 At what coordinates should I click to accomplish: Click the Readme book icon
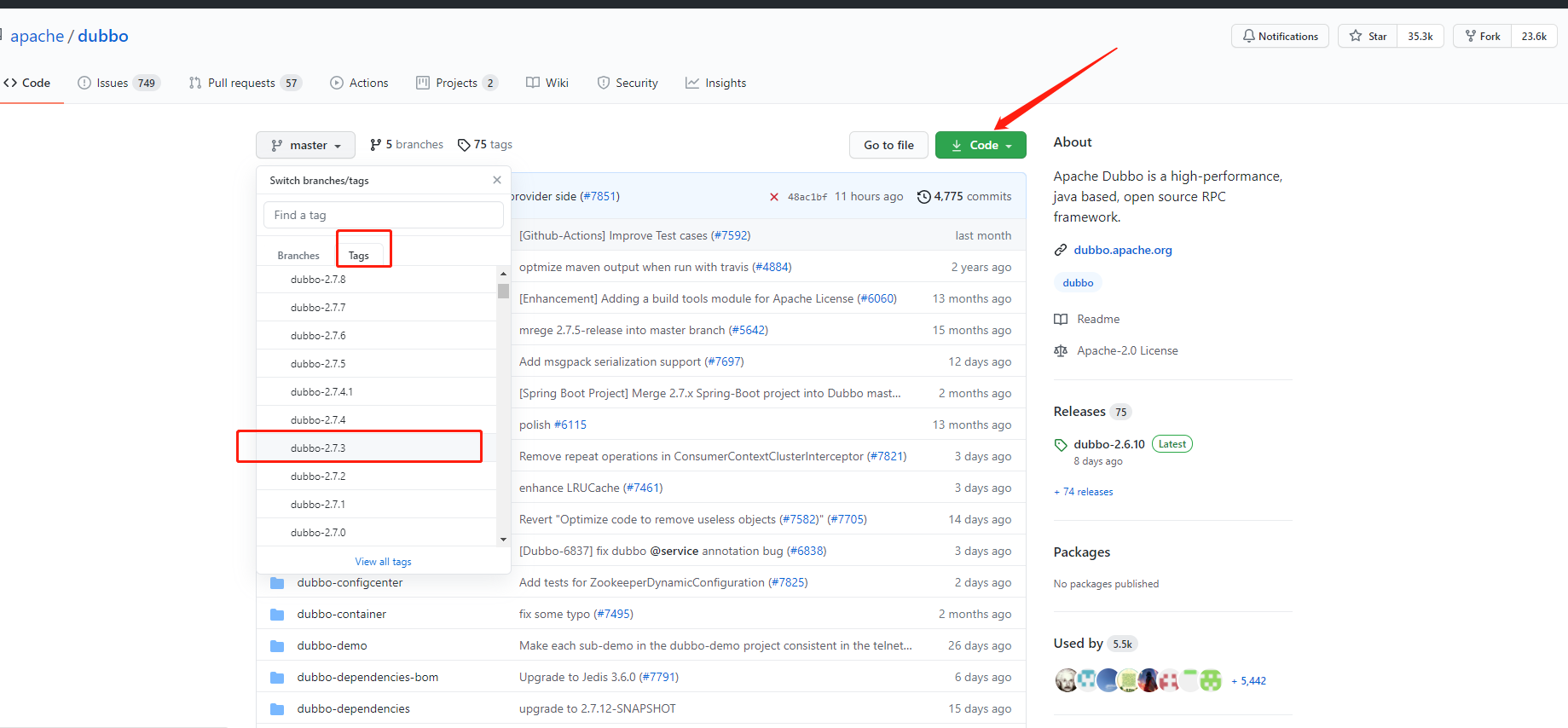pyautogui.click(x=1061, y=320)
